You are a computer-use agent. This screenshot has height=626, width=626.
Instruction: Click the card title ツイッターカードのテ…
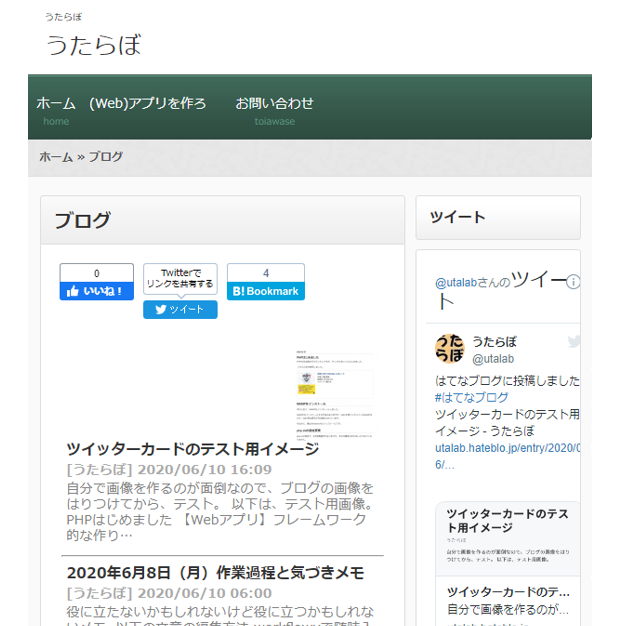[508, 592]
